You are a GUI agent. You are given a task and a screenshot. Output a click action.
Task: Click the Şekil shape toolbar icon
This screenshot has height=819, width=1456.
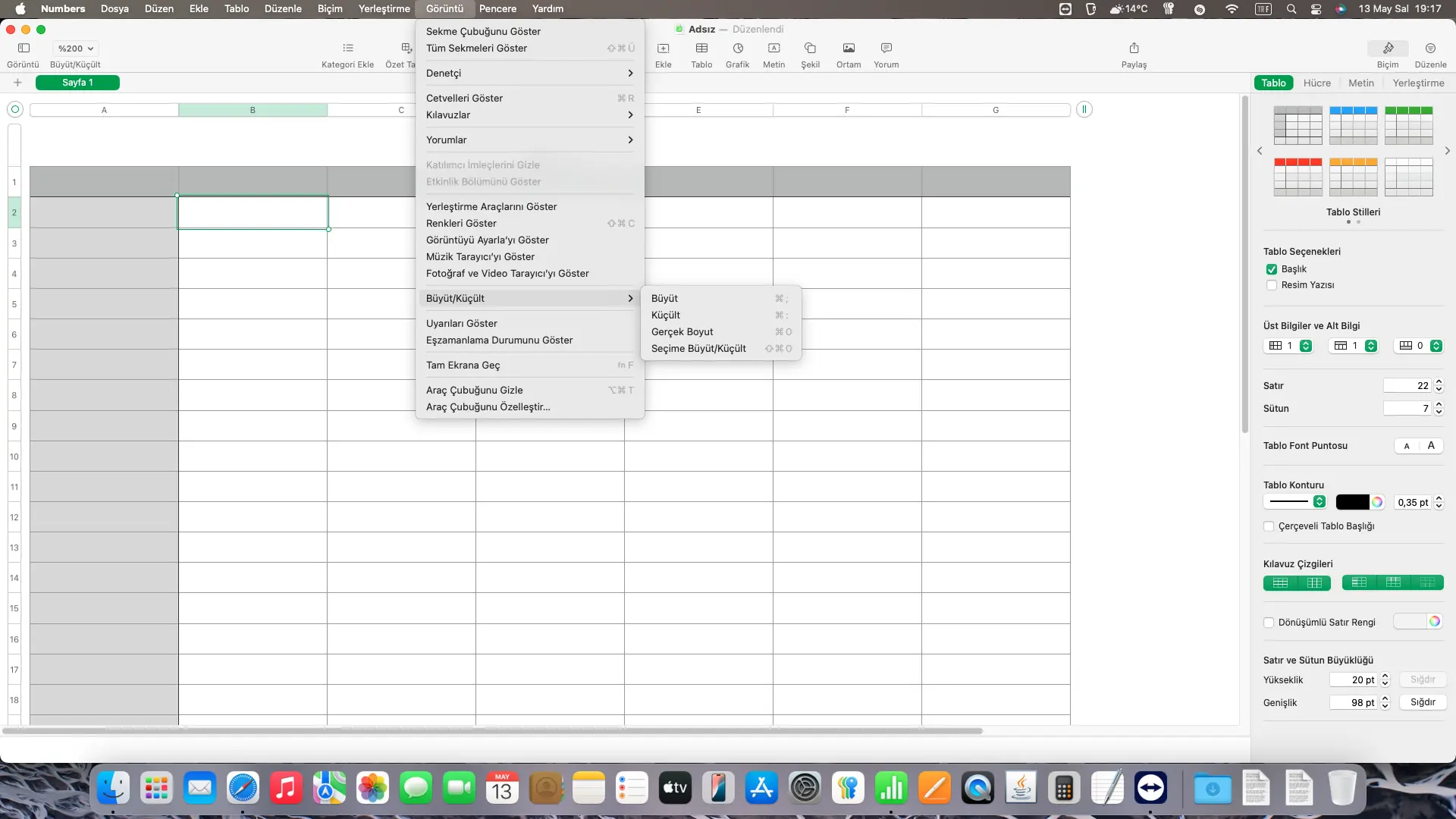coord(810,48)
